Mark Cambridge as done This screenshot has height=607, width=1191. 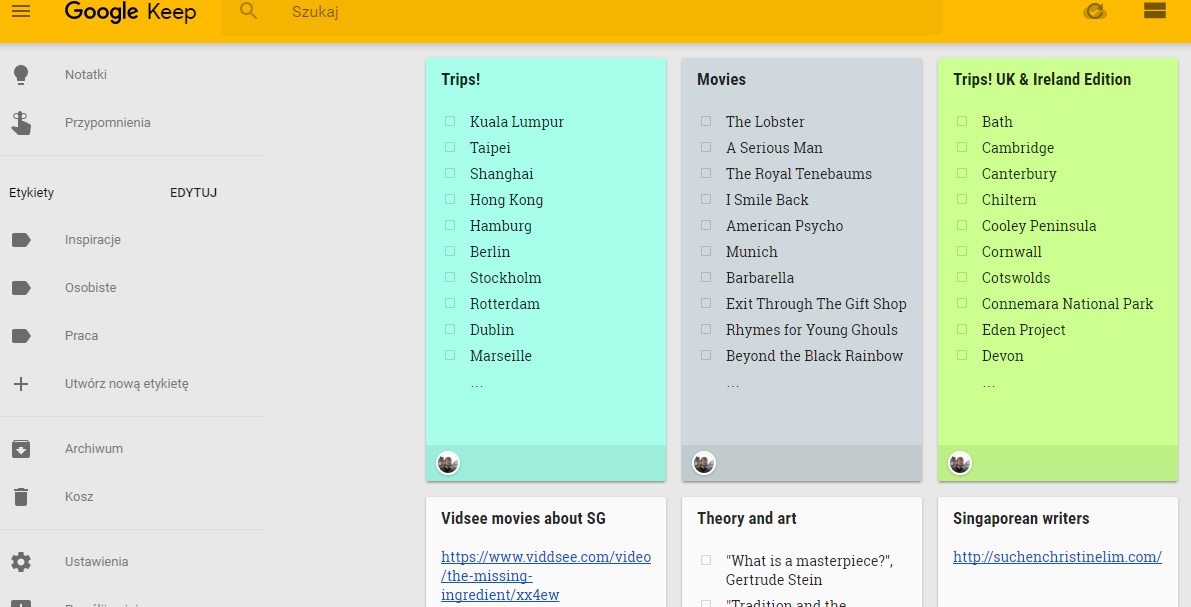[962, 148]
